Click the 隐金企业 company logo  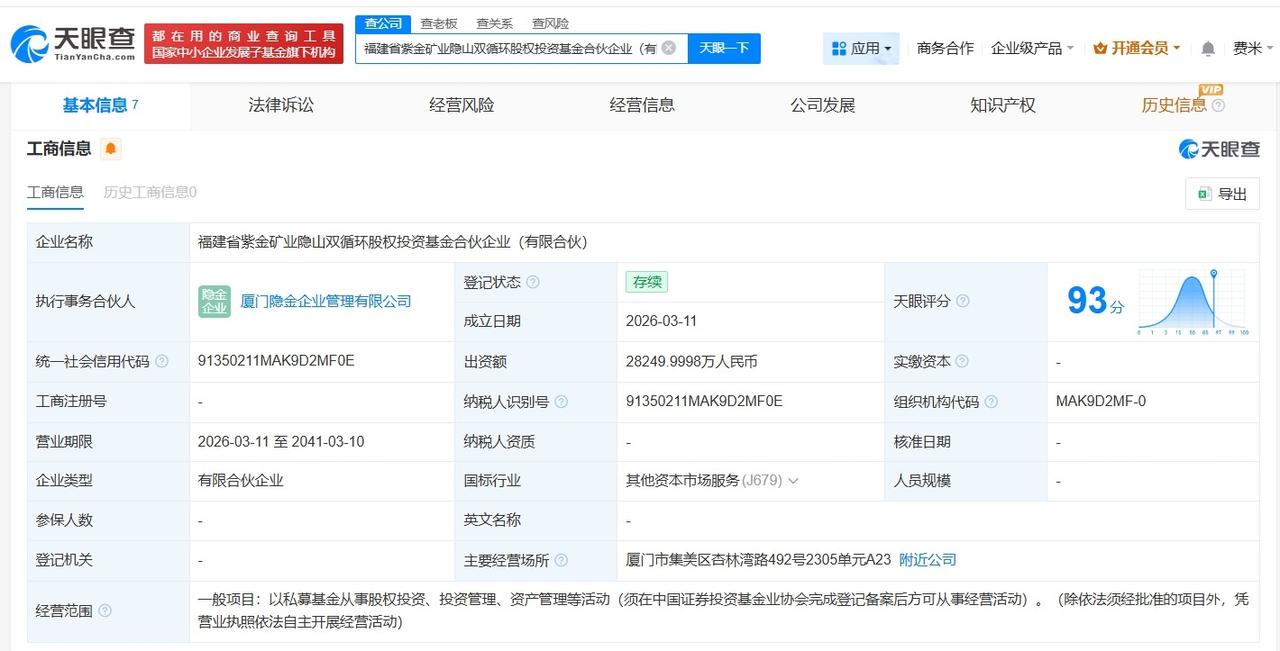click(x=214, y=300)
